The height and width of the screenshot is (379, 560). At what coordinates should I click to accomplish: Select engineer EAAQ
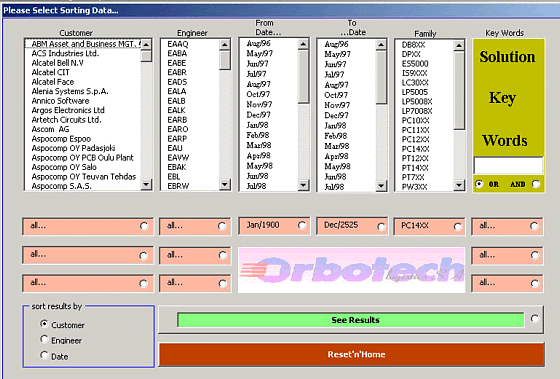178,44
